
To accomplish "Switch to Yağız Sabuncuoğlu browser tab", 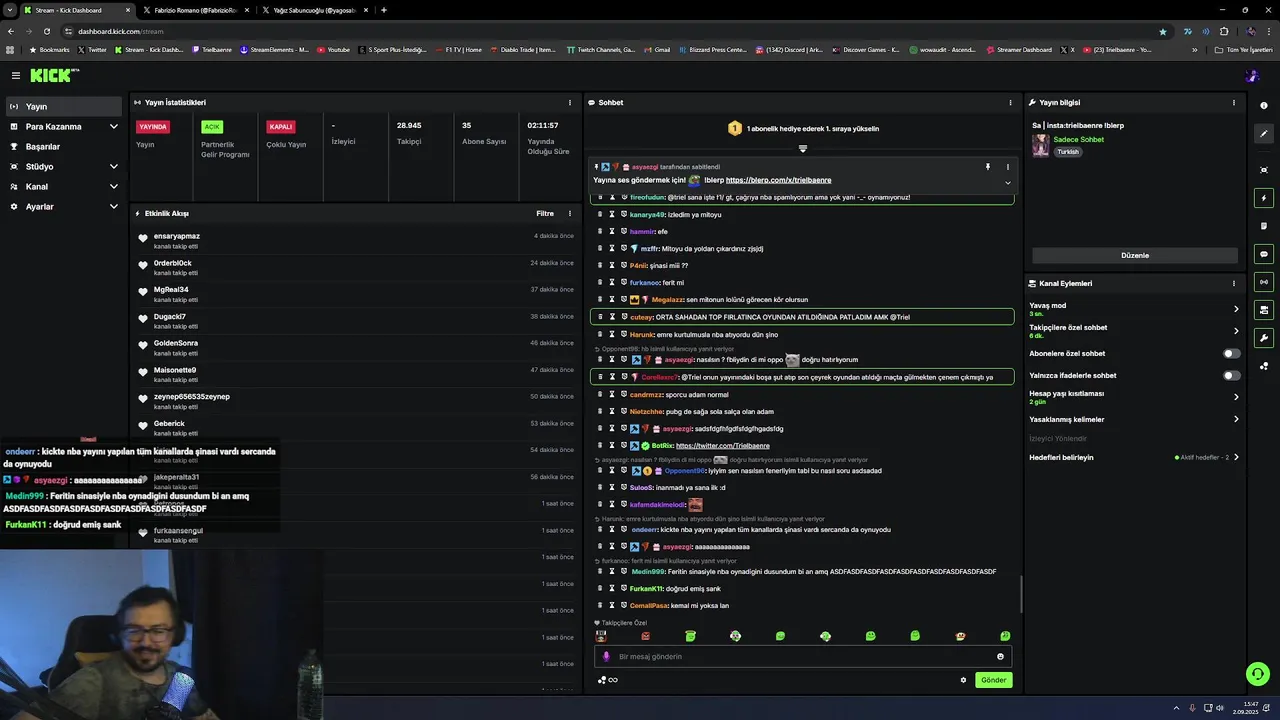I will point(315,10).
